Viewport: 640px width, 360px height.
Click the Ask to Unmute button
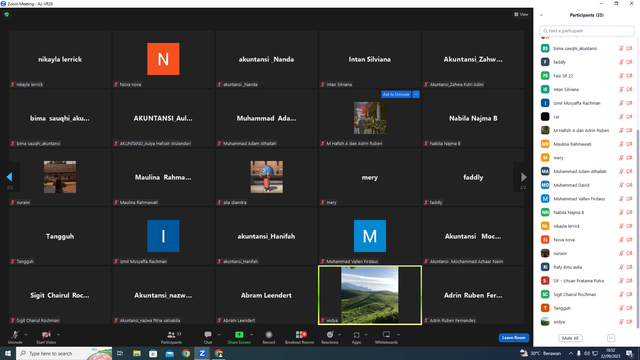coord(396,94)
